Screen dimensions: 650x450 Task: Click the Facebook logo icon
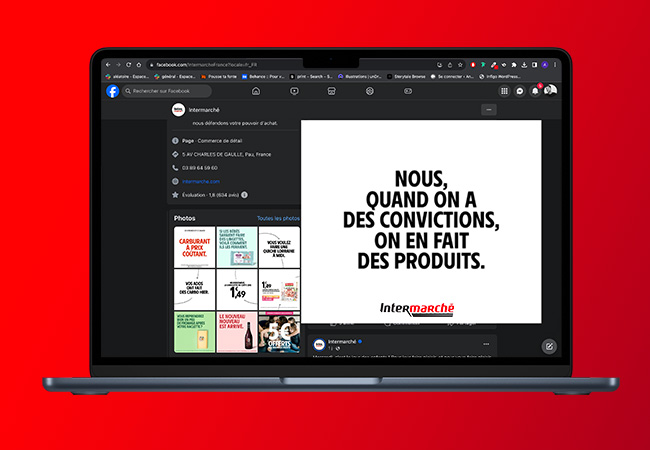[113, 91]
